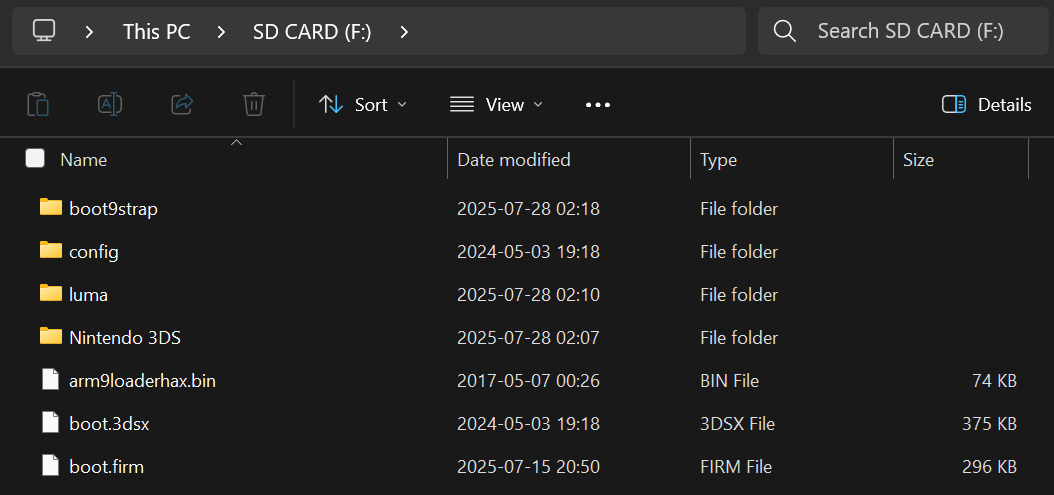Open the Sort dropdown menu
The height and width of the screenshot is (495, 1054).
pyautogui.click(x=362, y=104)
